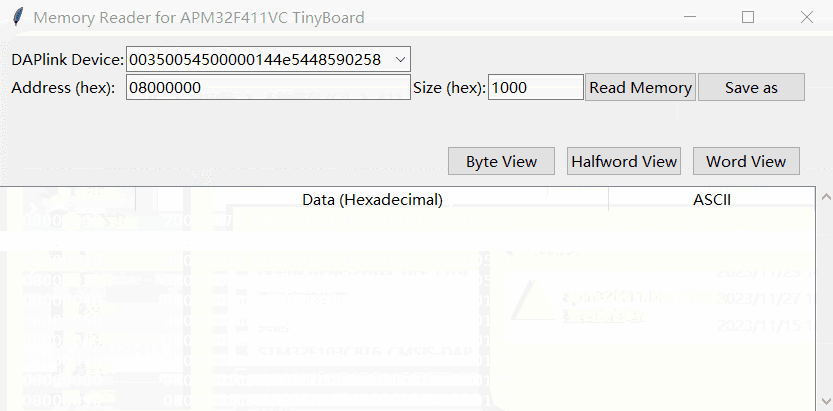Viewport: 833px width, 411px height.
Task: Click the feather app icon in title bar
Action: 18,17
